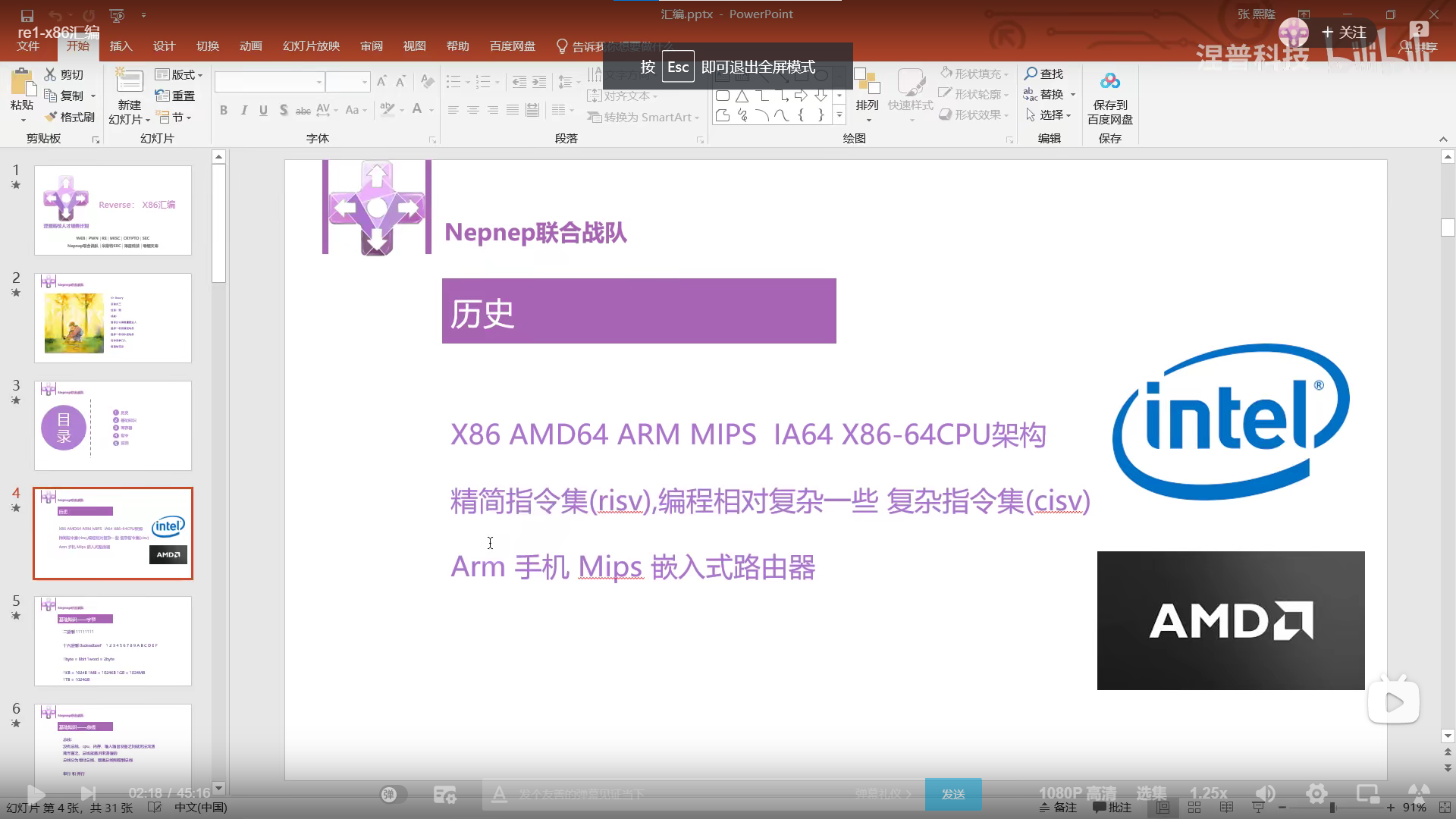Click the zoom slider in status bar
The width and height of the screenshot is (1456, 819).
click(1332, 808)
